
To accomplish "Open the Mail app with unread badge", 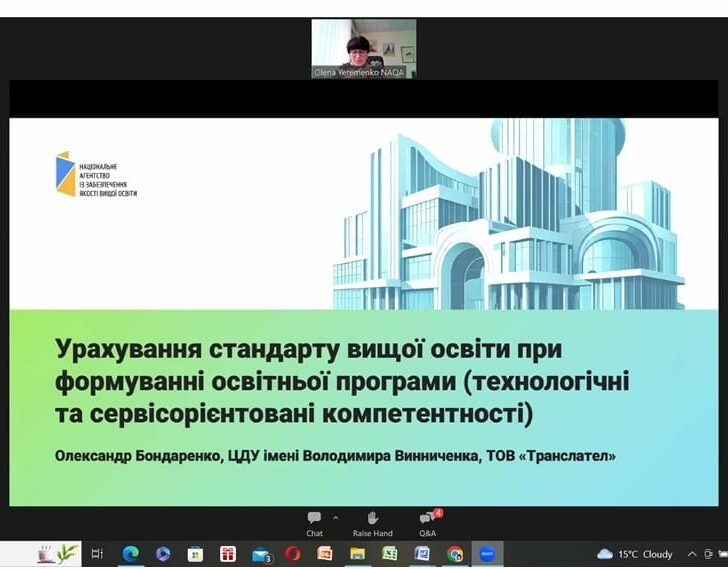I will pos(260,554).
